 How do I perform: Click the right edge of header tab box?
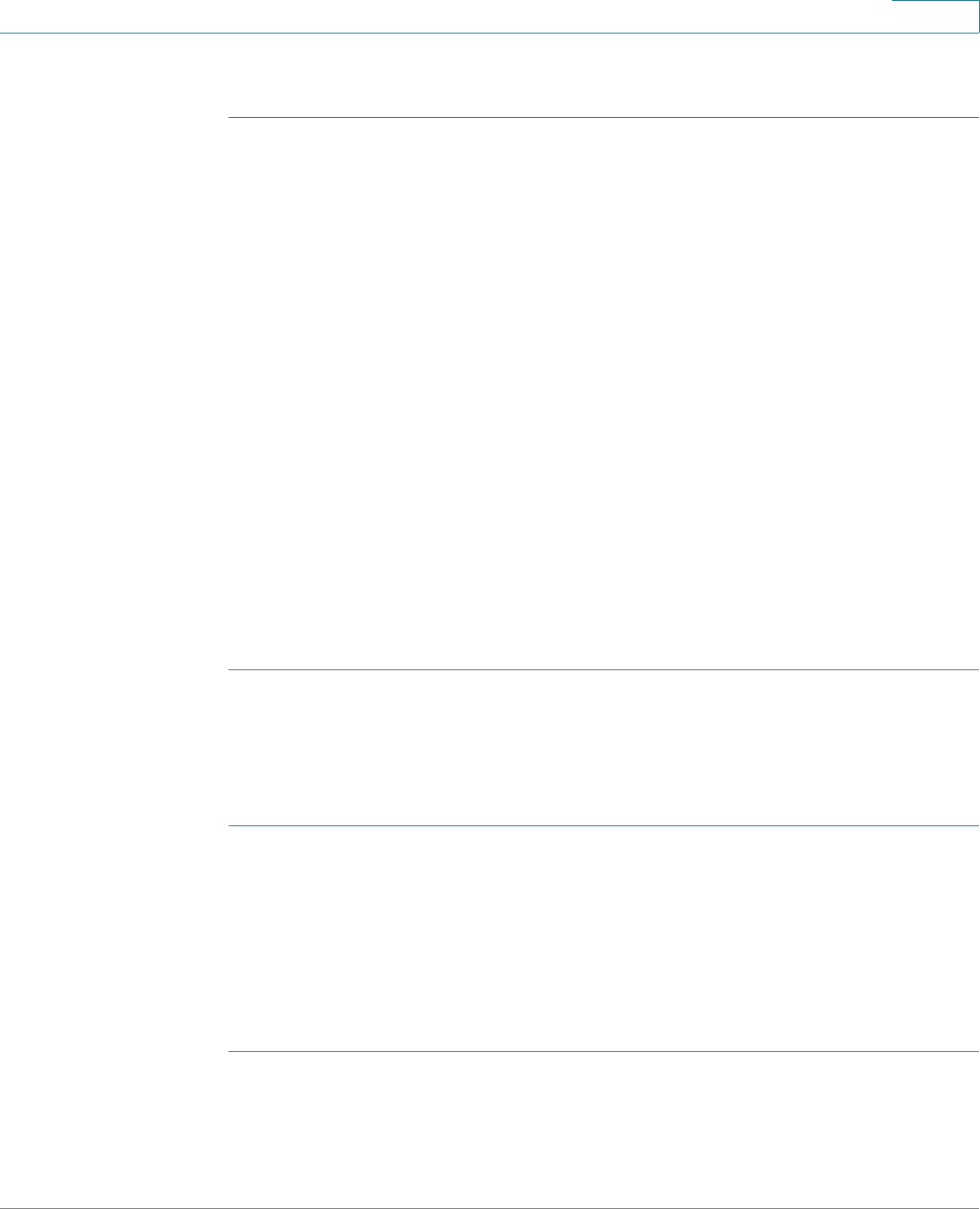point(979,16)
